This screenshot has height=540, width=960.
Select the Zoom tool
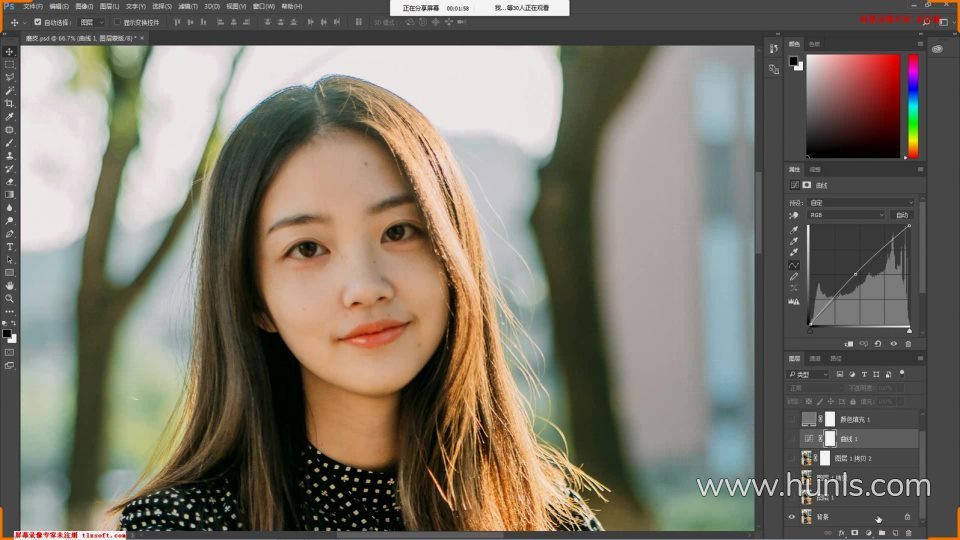coord(9,299)
